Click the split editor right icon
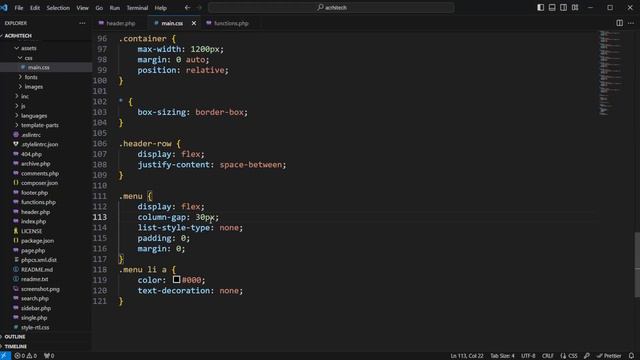 [619, 23]
